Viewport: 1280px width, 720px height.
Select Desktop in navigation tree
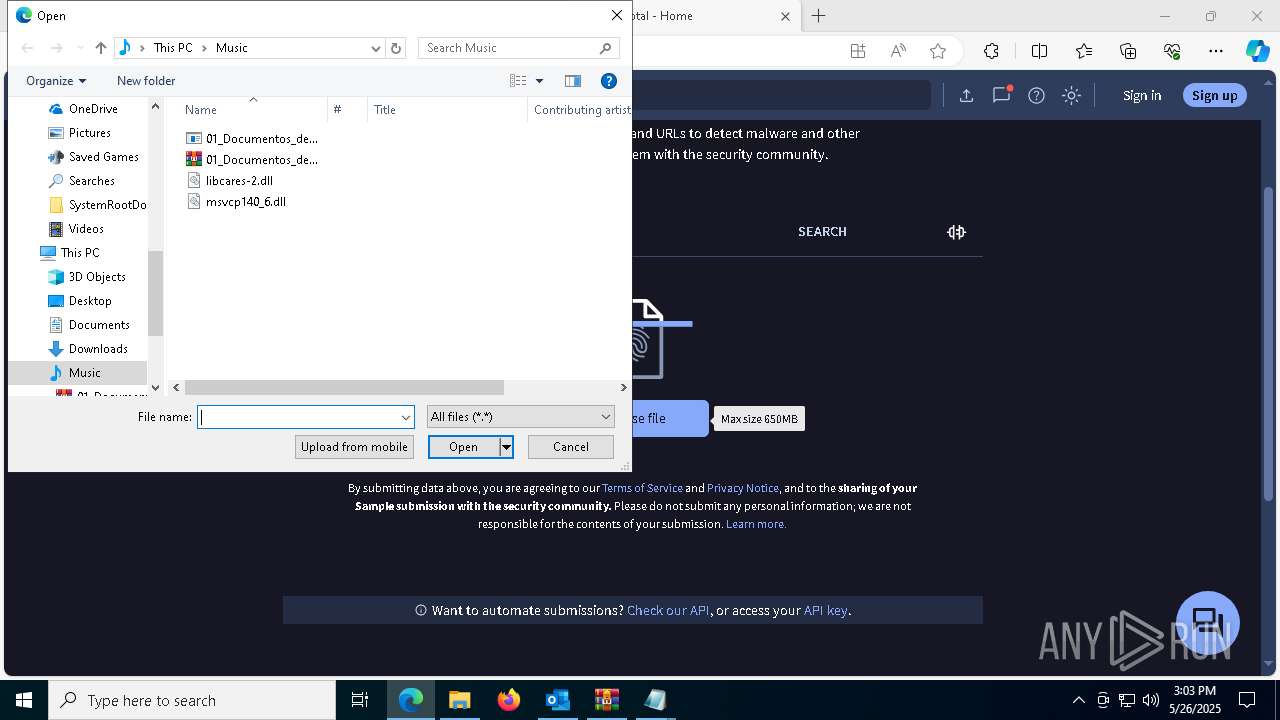pos(90,301)
